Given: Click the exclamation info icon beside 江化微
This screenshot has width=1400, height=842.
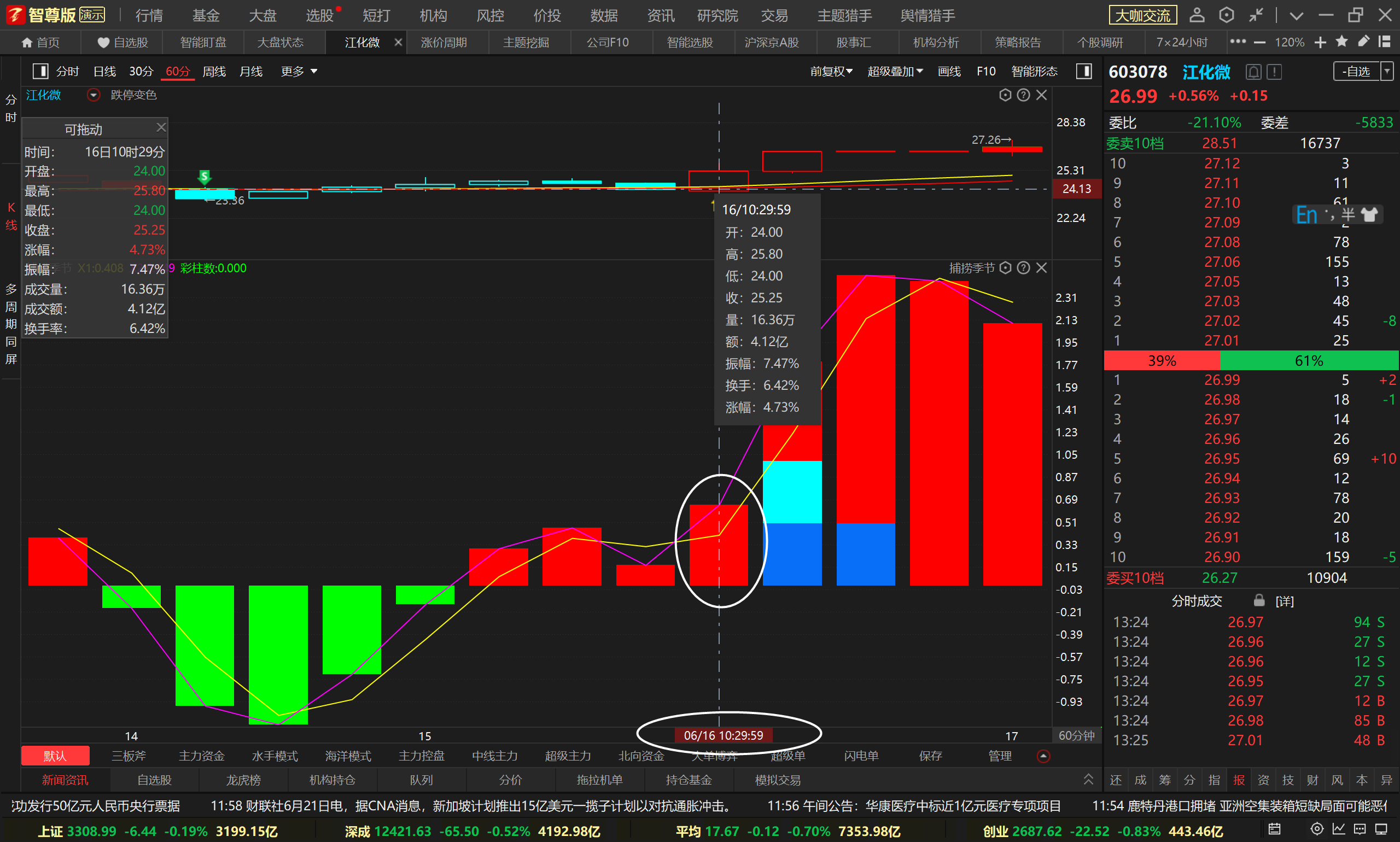Looking at the screenshot, I should 1275,72.
